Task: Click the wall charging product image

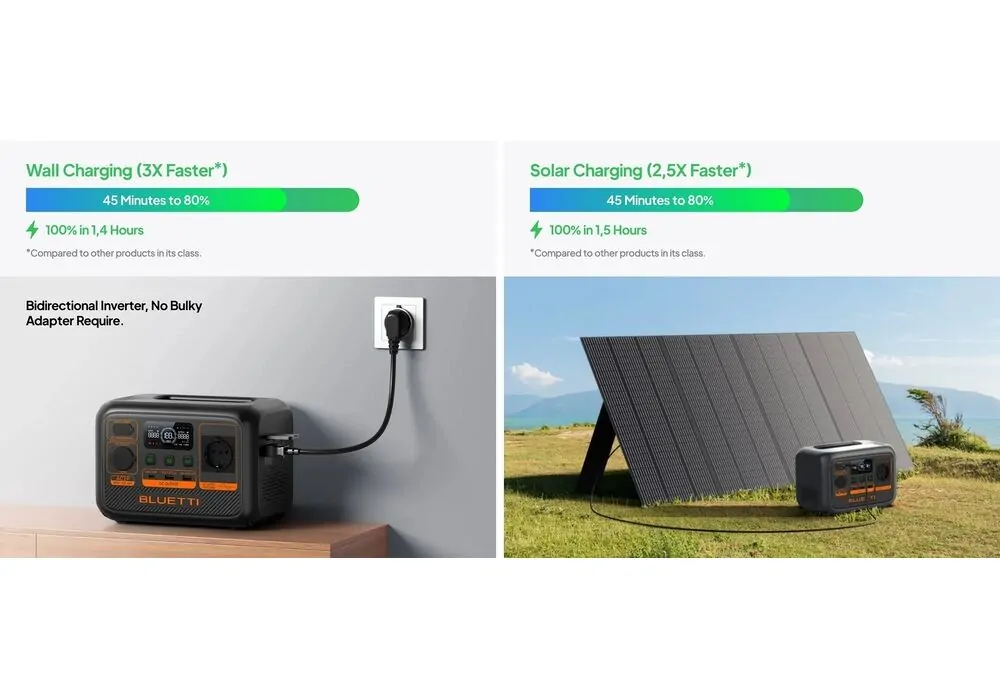Action: [x=247, y=417]
